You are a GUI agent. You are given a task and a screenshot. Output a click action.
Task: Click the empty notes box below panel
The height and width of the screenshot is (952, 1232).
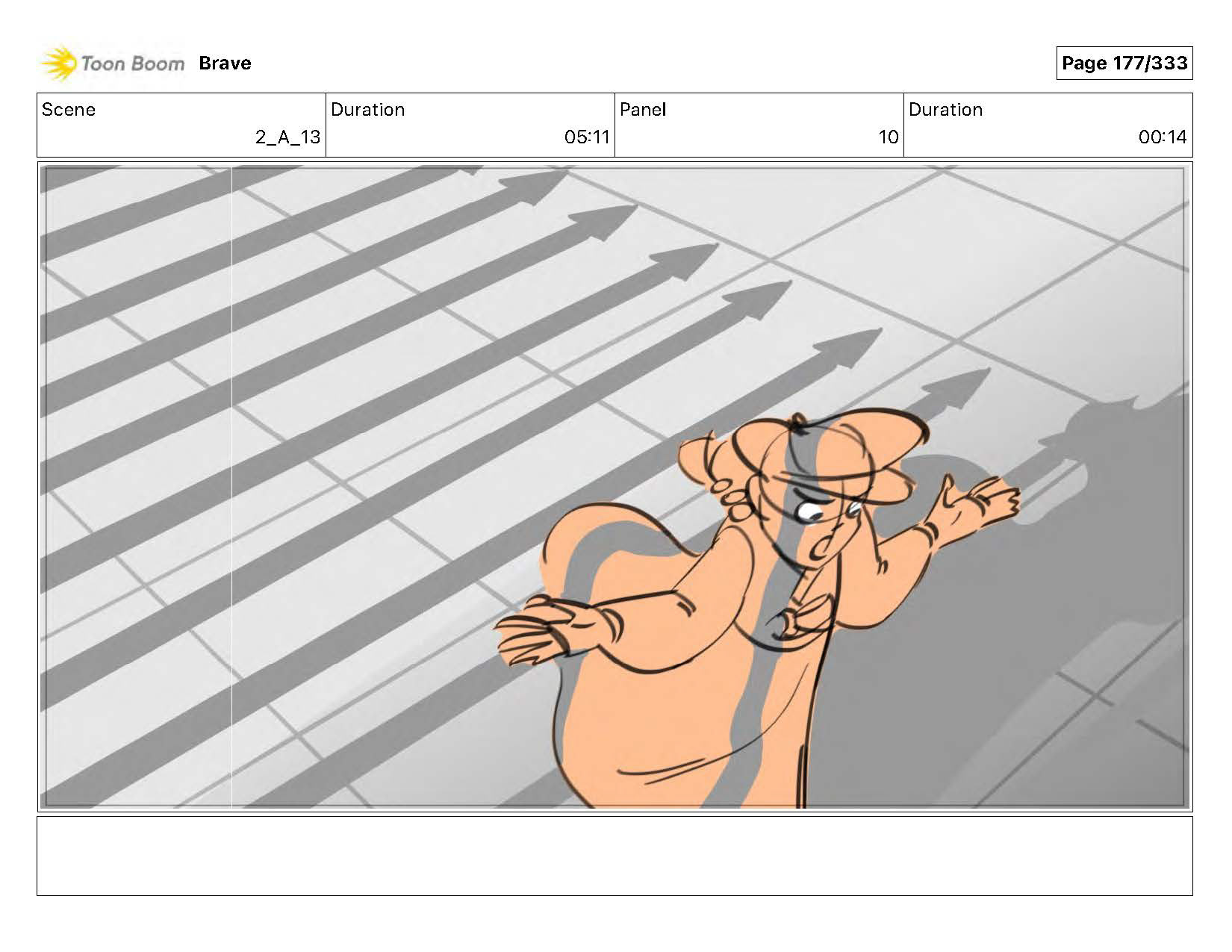point(615,856)
